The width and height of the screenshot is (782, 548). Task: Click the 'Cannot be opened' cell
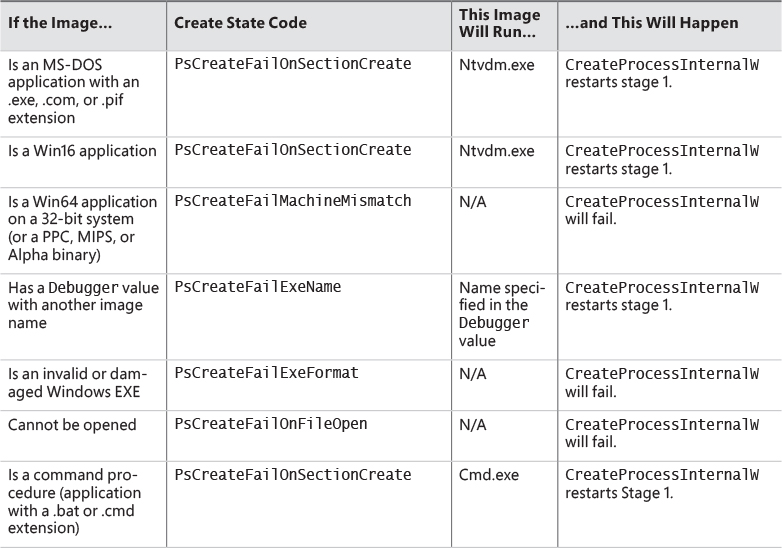coord(72,425)
